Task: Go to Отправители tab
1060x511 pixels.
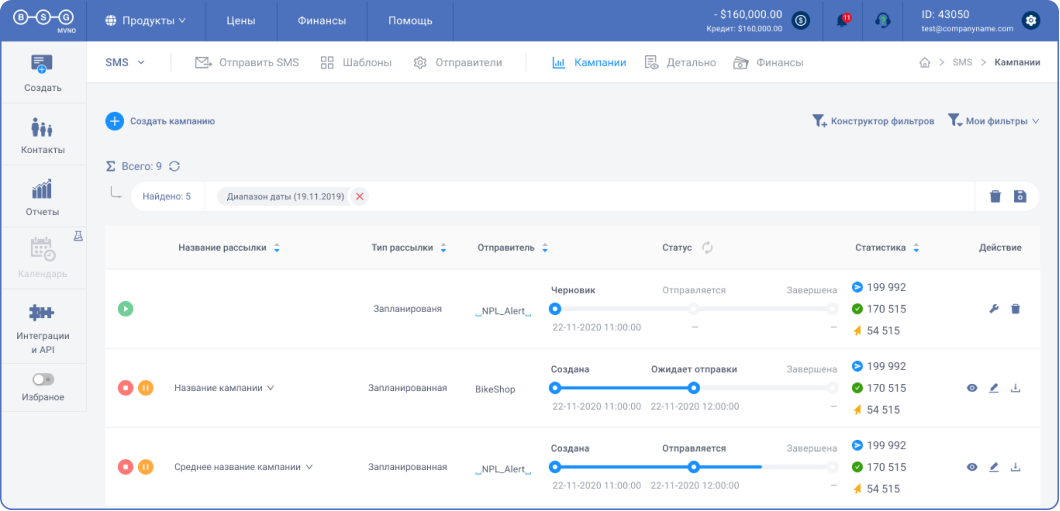Action: (458, 62)
